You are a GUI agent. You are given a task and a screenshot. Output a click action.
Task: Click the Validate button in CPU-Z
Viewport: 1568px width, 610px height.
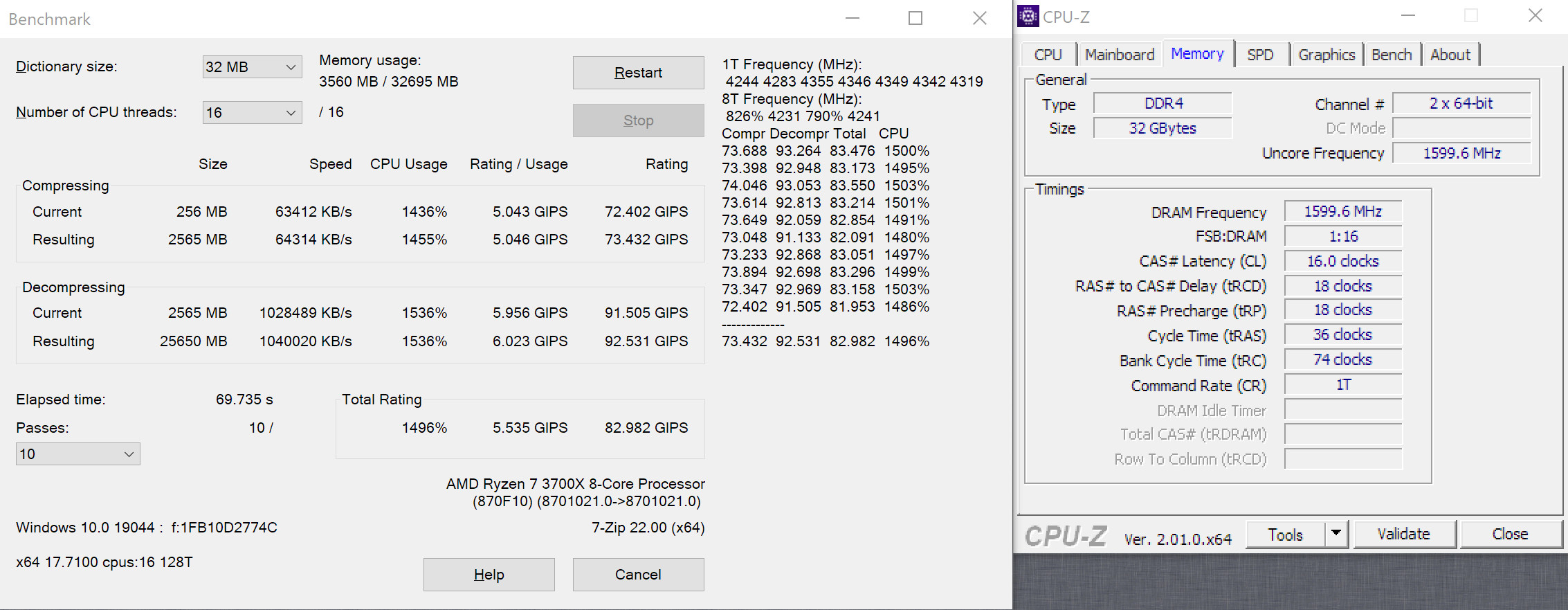pyautogui.click(x=1404, y=534)
